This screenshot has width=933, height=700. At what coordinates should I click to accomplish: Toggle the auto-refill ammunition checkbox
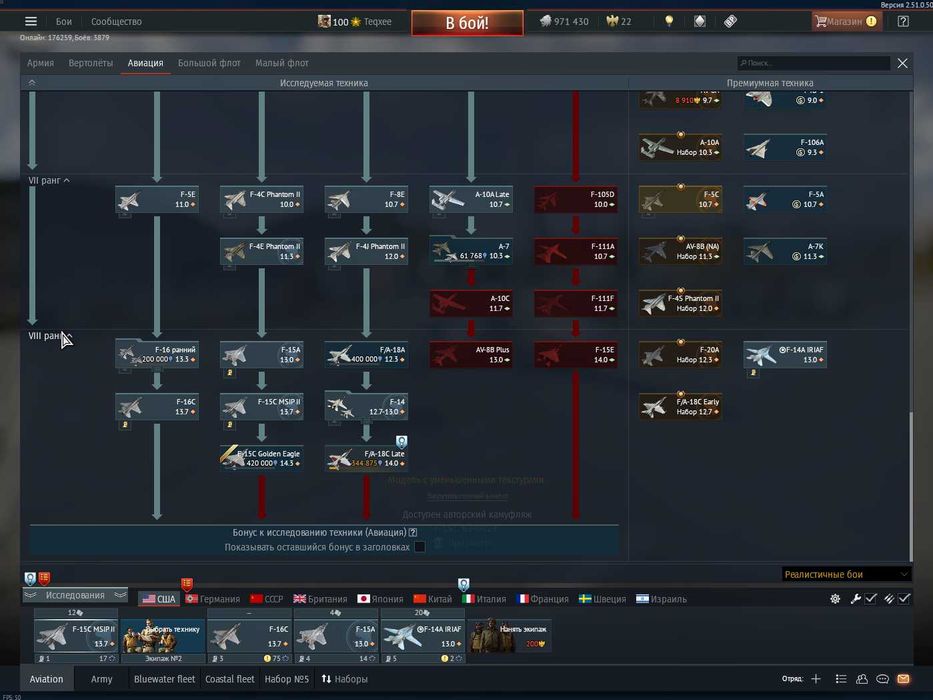904,599
